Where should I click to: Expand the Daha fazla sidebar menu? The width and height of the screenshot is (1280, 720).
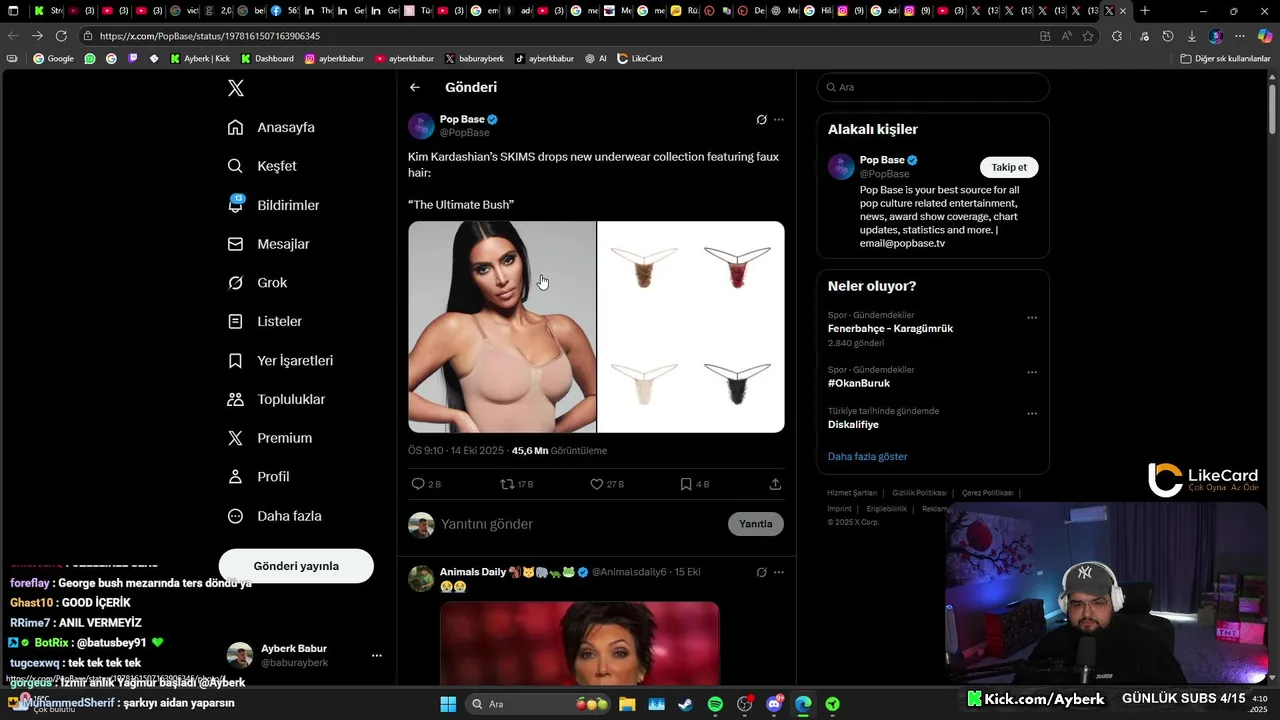[275, 516]
